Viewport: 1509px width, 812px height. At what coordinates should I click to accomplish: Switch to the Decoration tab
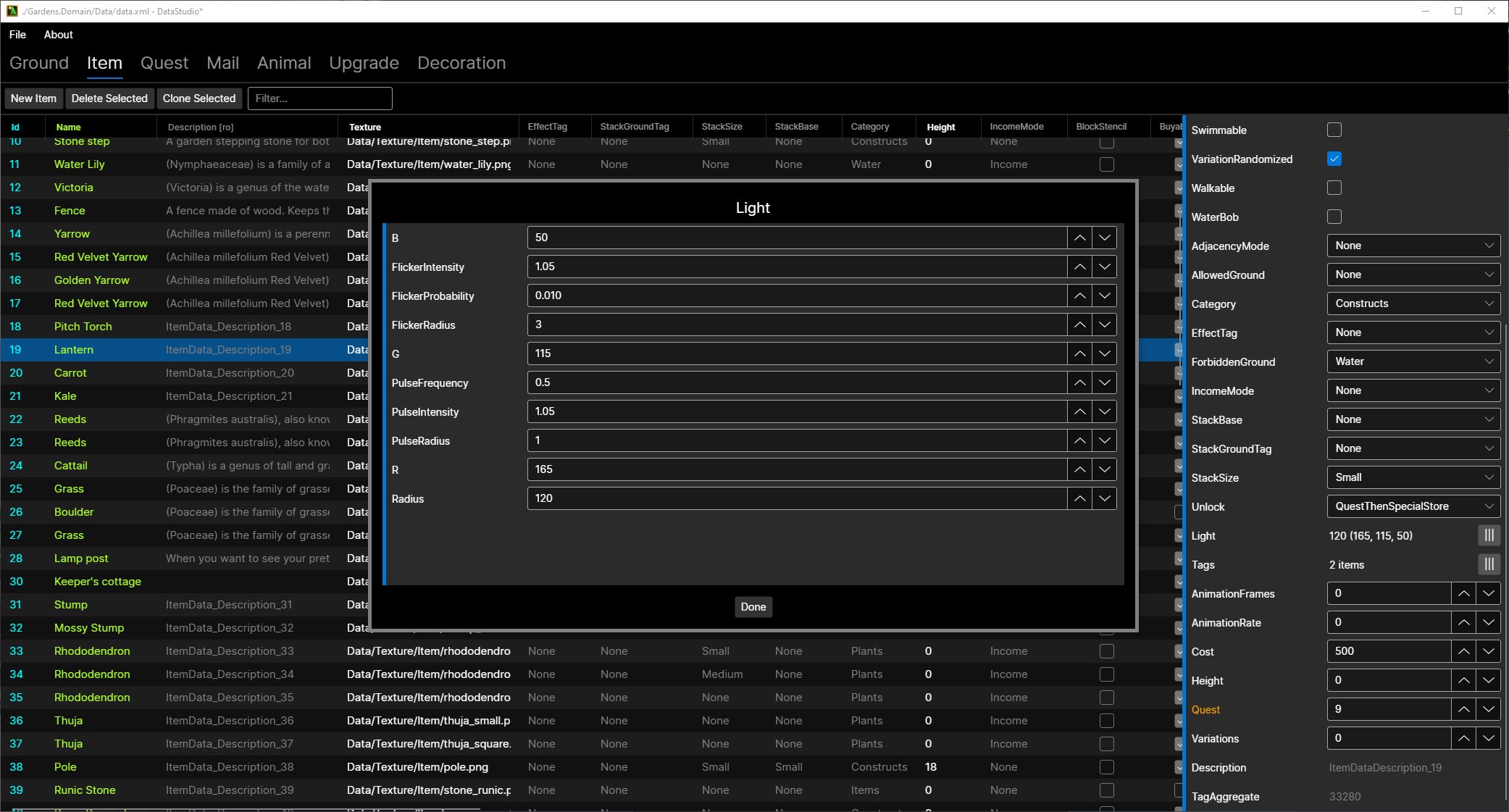[x=461, y=63]
